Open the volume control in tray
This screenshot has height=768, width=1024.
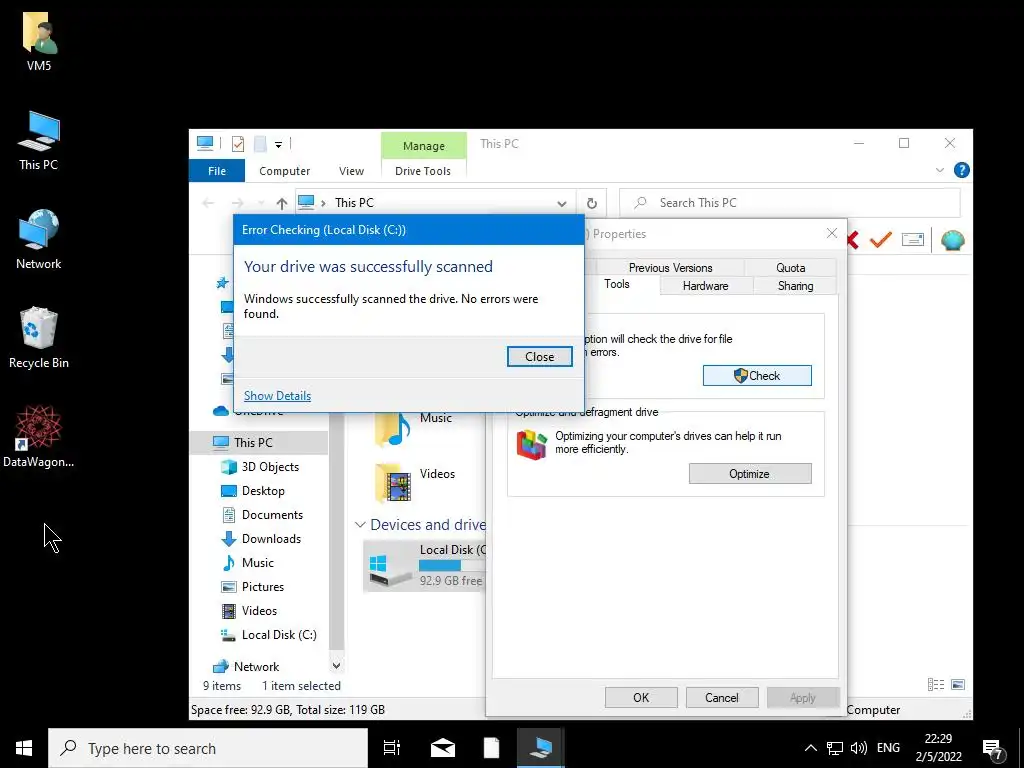point(859,748)
